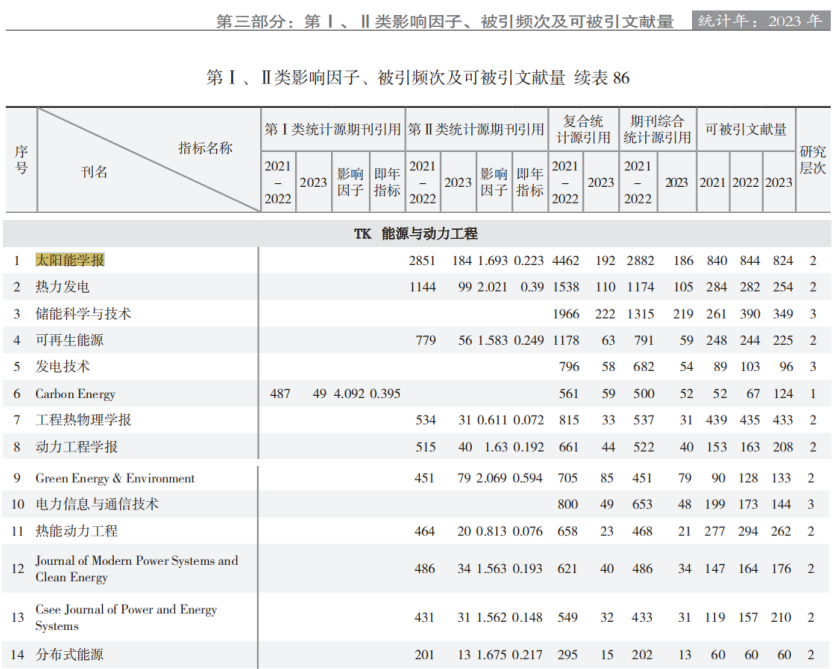Click column header 期刊综合统计源引用

click(x=657, y=130)
